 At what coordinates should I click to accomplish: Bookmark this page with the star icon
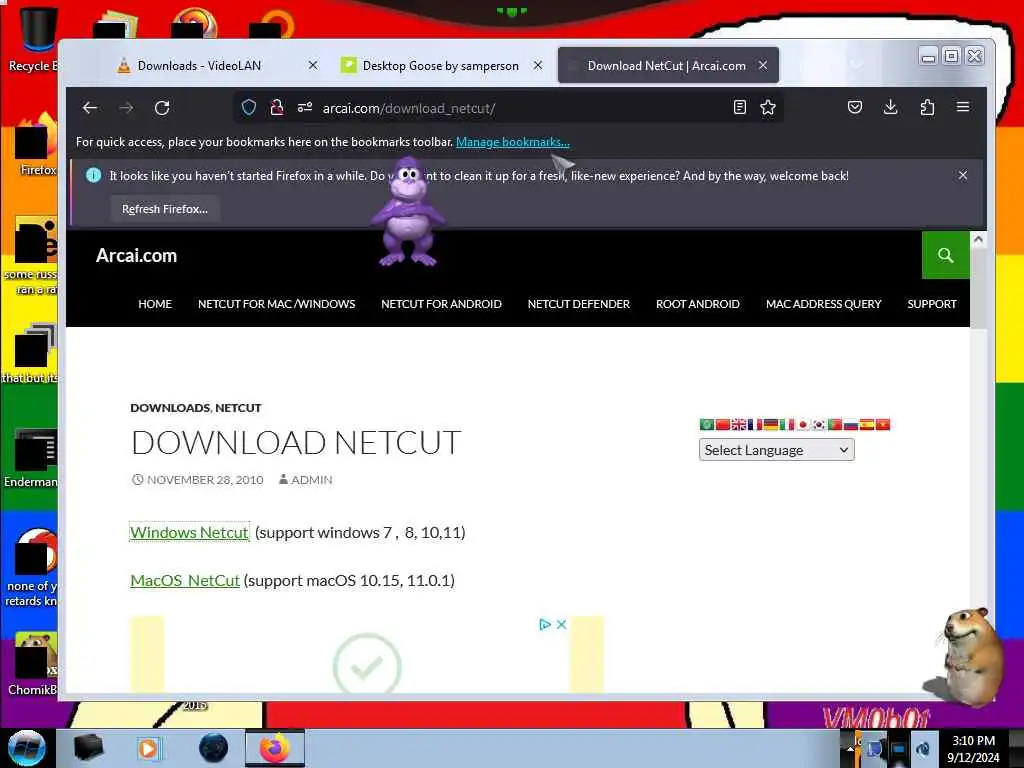click(768, 108)
